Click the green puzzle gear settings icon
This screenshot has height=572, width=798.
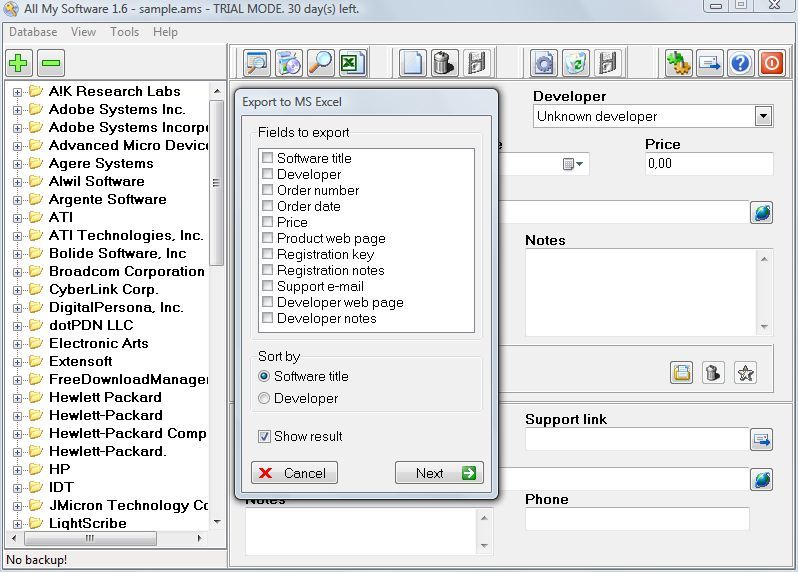tap(678, 63)
